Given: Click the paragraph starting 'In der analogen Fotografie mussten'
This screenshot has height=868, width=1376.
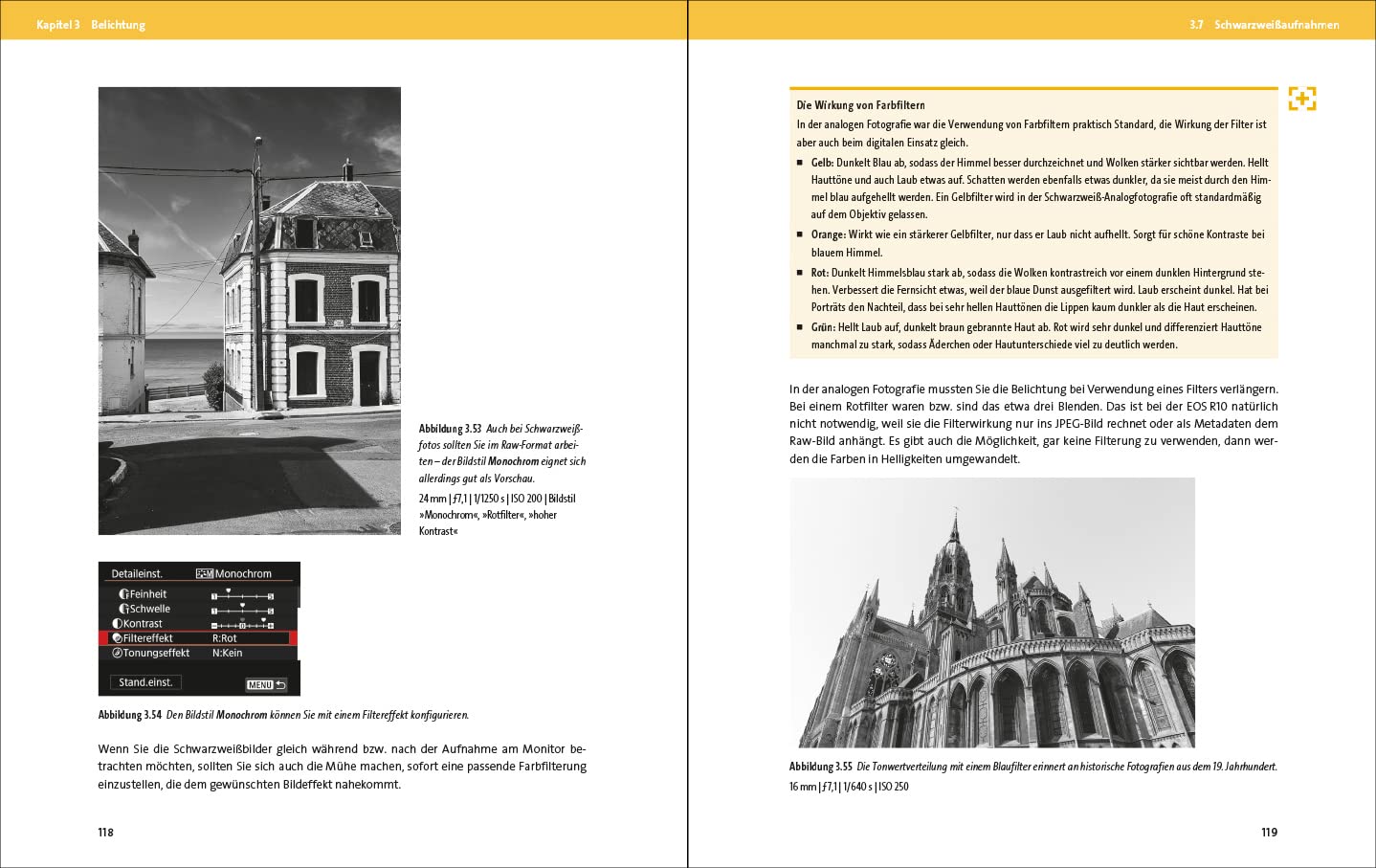Looking at the screenshot, I should click(x=1033, y=424).
